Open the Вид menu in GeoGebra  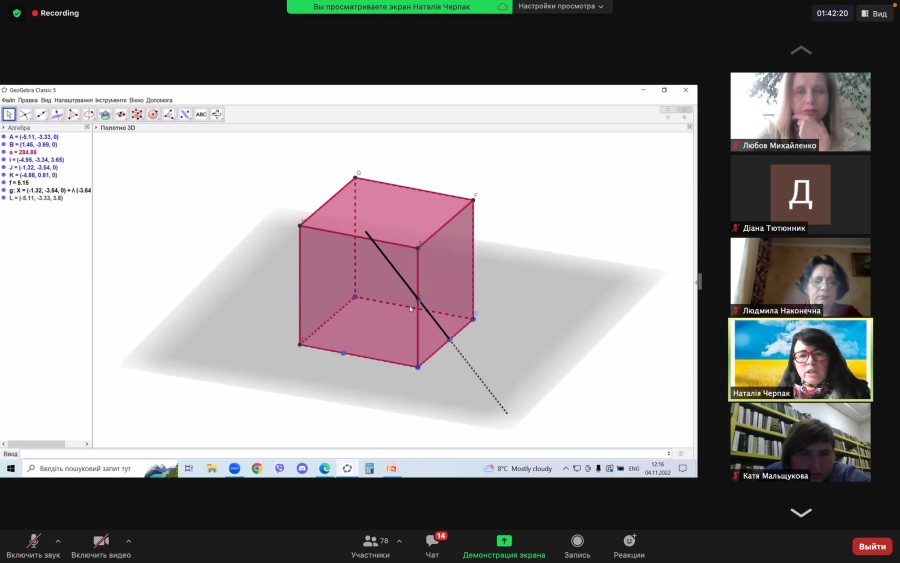[46, 100]
